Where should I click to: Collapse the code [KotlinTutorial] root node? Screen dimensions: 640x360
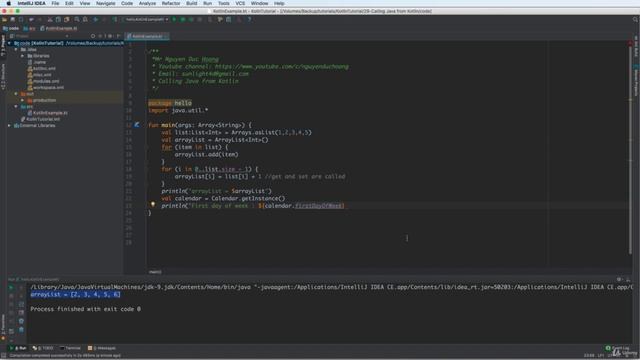point(9,43)
